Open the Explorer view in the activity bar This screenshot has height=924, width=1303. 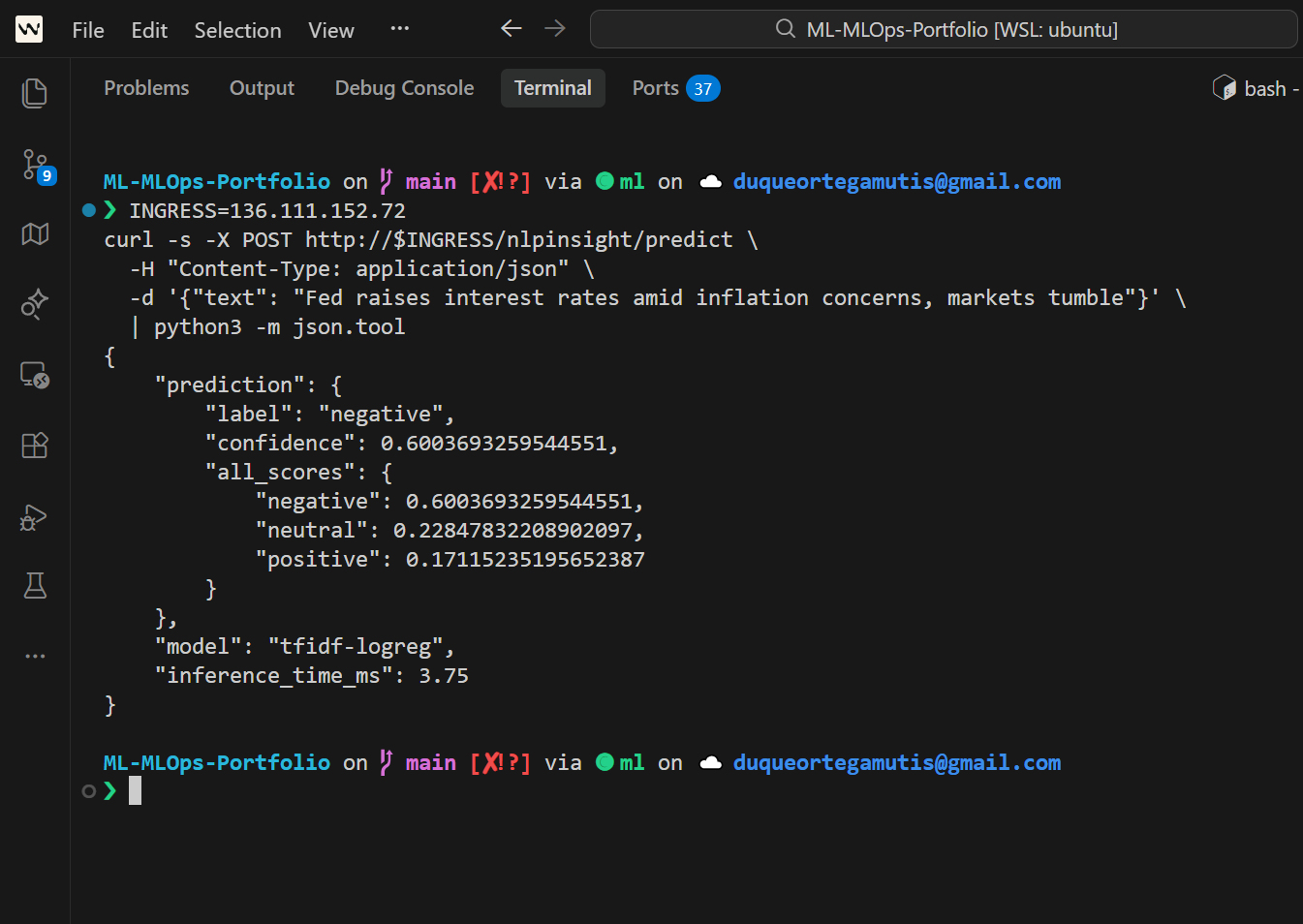coord(34,92)
